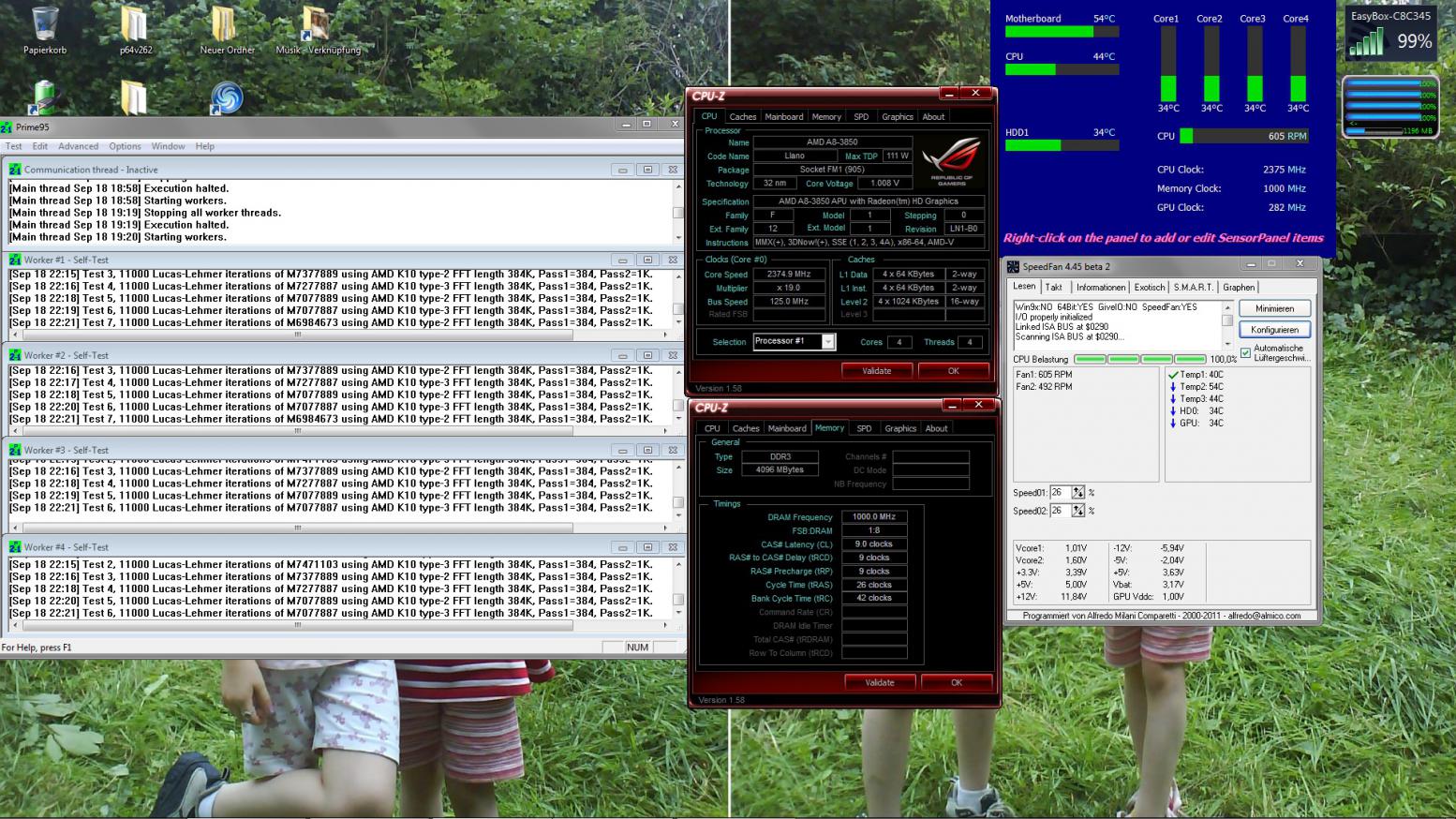Open the Test menu in Prime95
1456x819 pixels.
[14, 146]
